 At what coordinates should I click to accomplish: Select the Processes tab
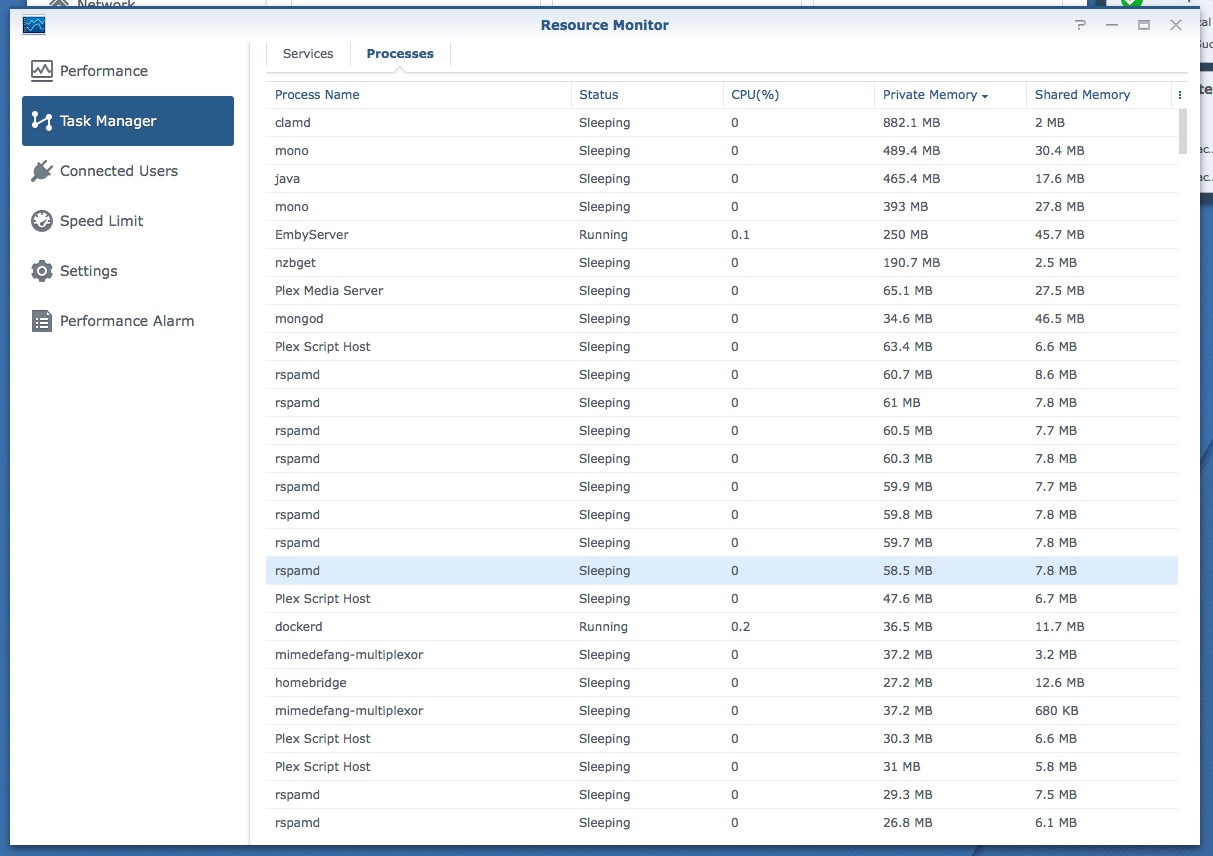pos(400,54)
